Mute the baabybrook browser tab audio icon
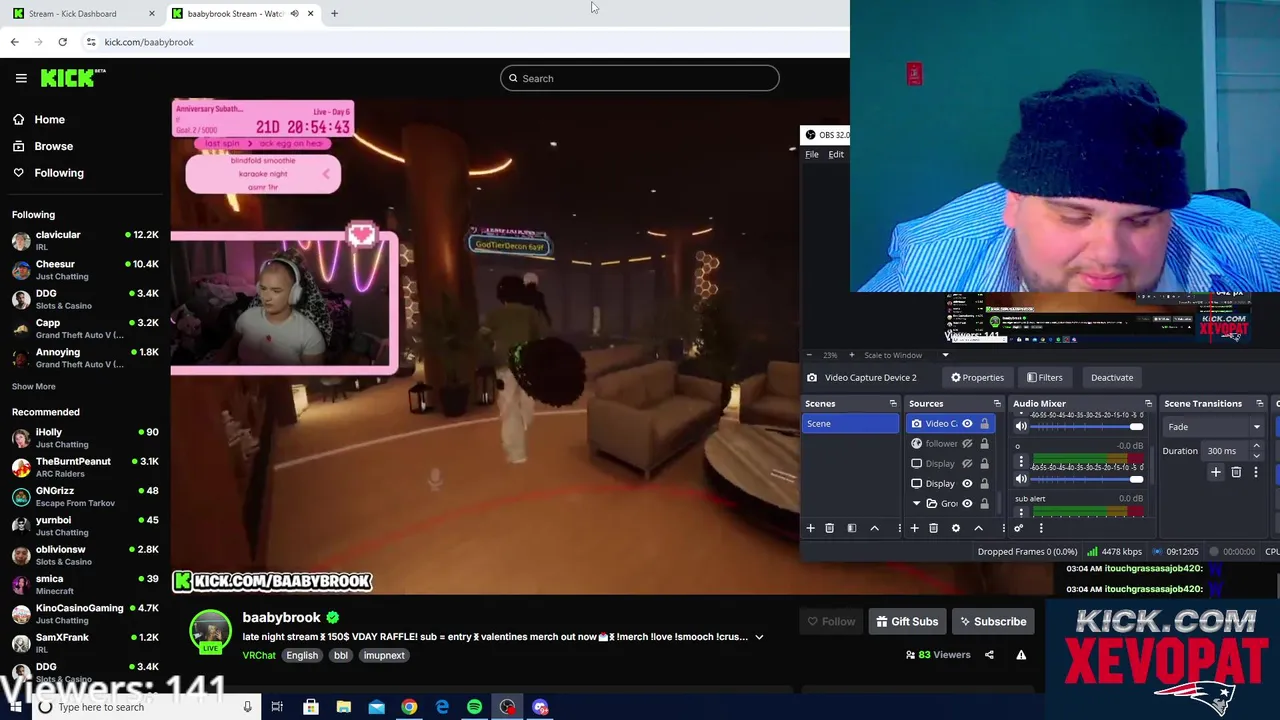Viewport: 1280px width, 720px height. pyautogui.click(x=294, y=13)
